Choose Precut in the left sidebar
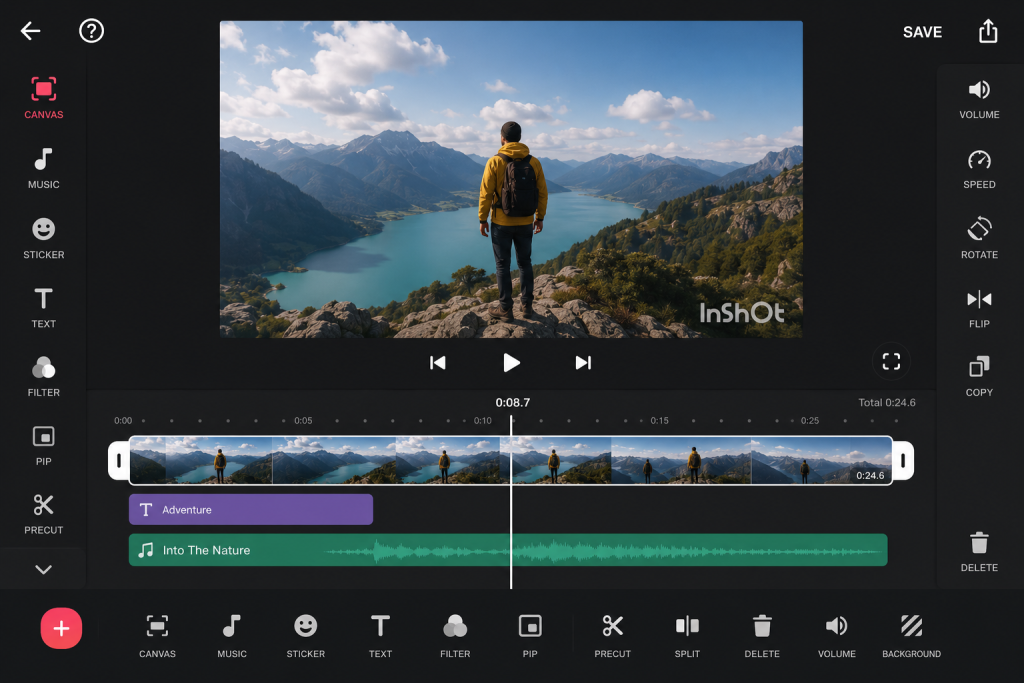 coord(44,515)
